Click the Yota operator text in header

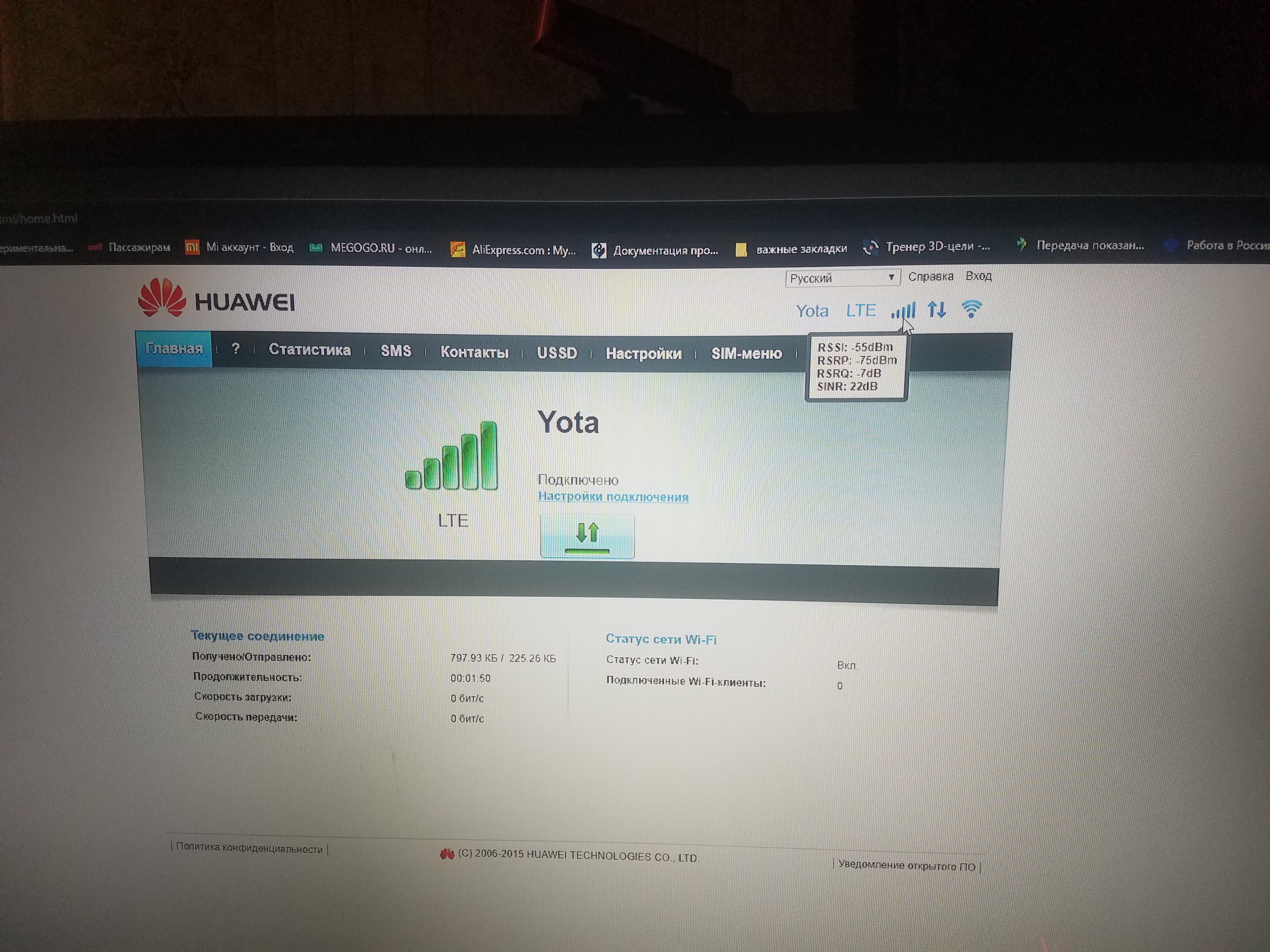[812, 311]
